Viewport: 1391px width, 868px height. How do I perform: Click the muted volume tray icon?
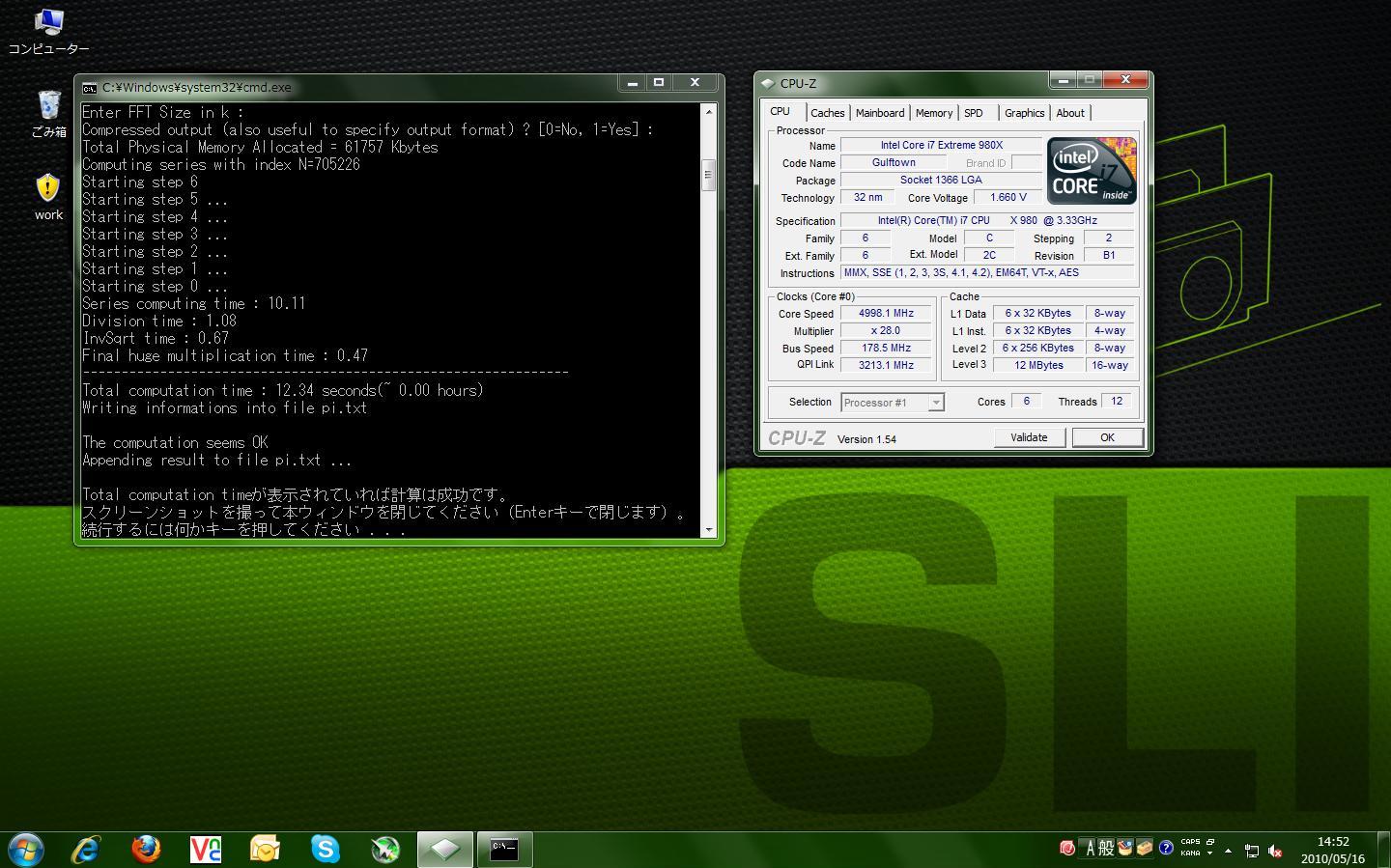click(x=1275, y=851)
